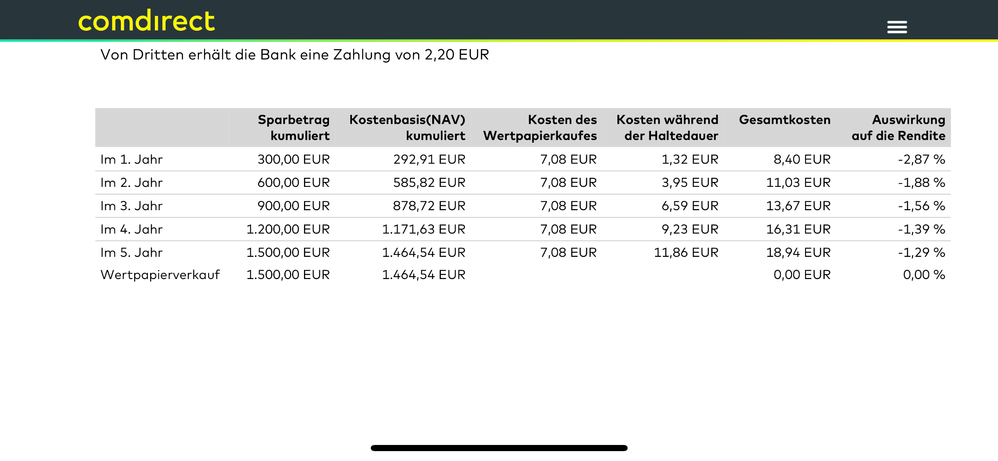Click the Kostenbasis(NAV) kumuliert column header
This screenshot has height=461, width=998.
(x=407, y=127)
